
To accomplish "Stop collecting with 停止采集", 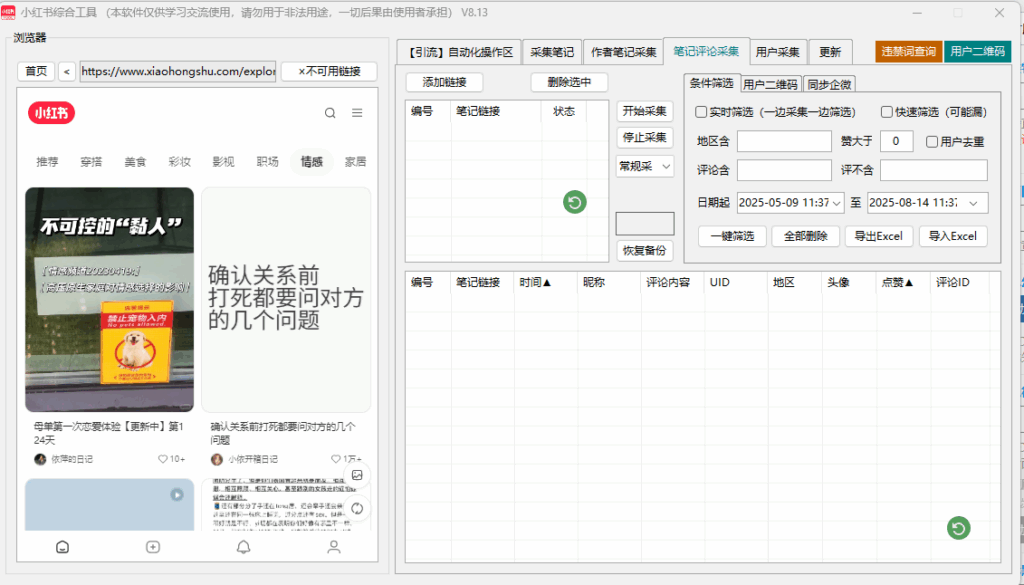I will 645,137.
